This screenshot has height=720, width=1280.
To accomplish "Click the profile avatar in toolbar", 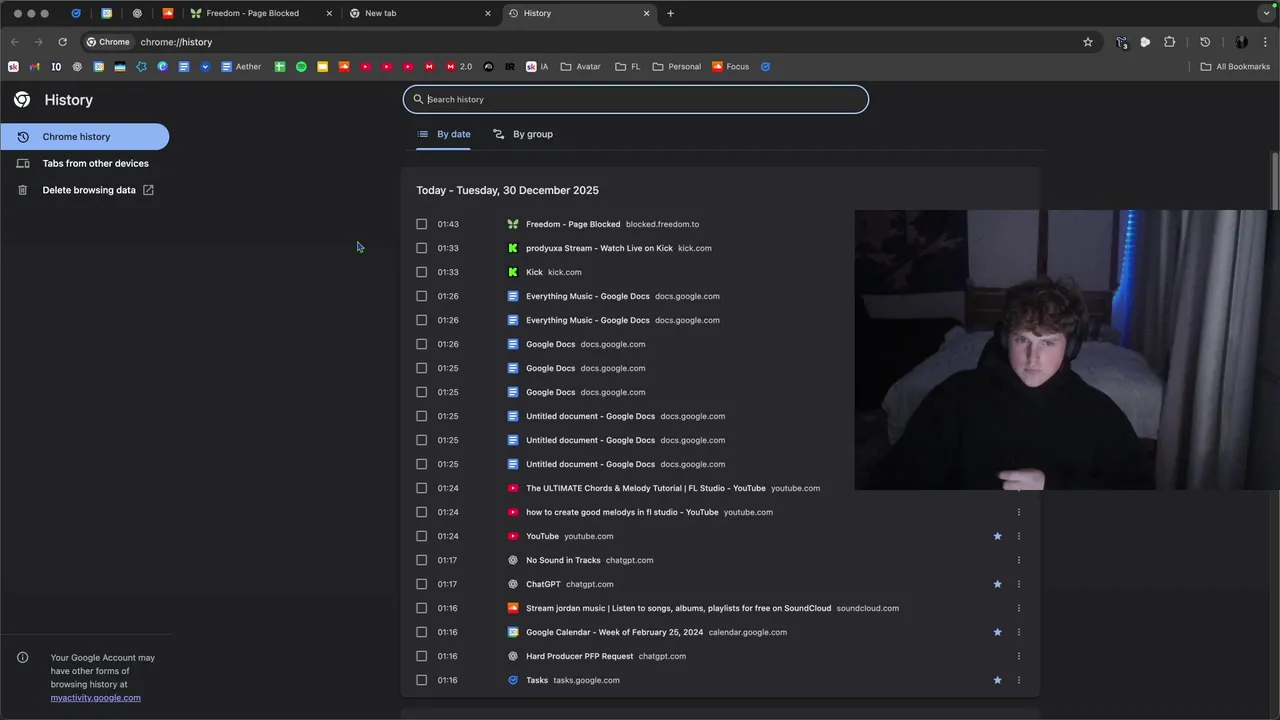I will pos(1241,42).
